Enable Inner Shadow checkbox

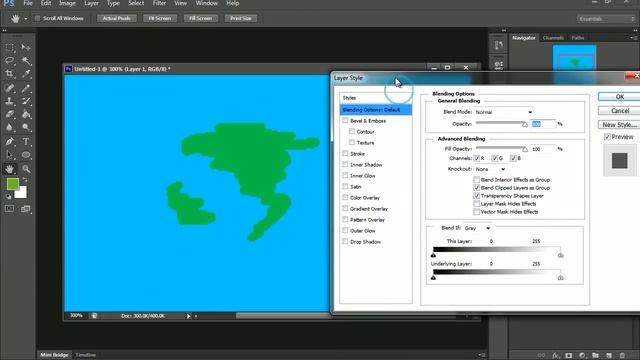click(x=345, y=164)
